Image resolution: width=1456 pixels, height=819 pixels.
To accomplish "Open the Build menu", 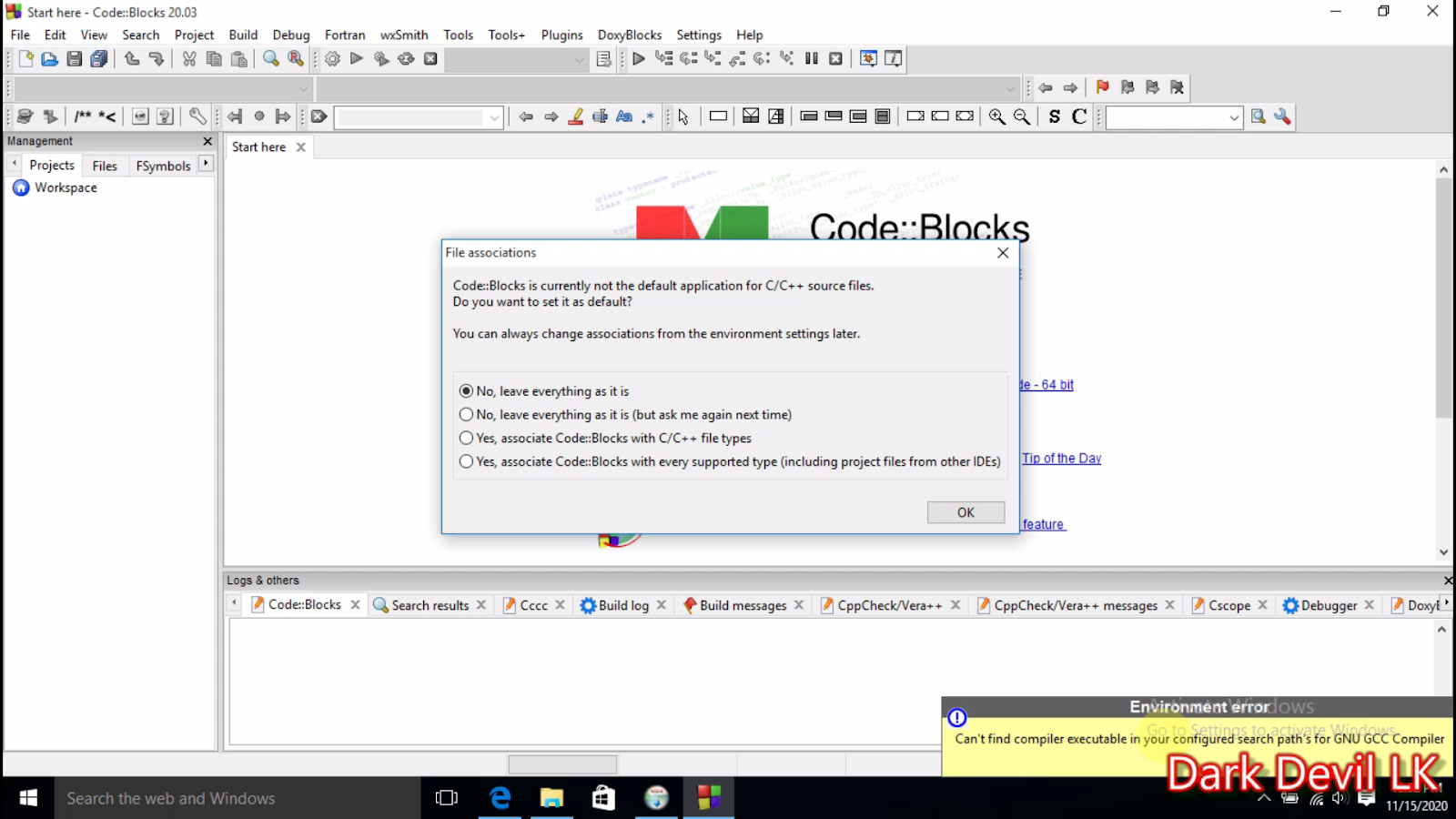I will point(243,35).
